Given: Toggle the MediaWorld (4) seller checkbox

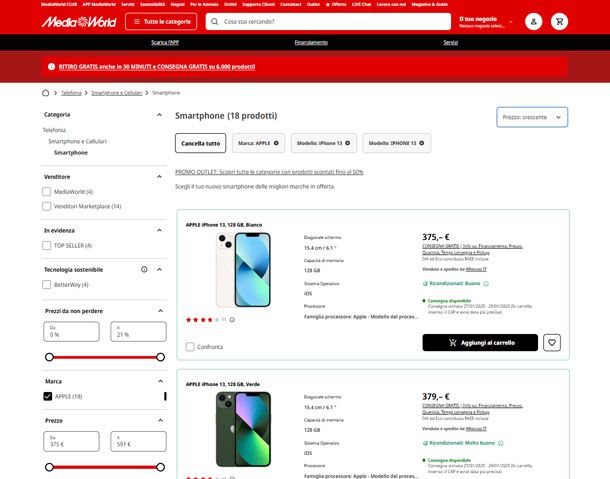Looking at the screenshot, I should click(46, 191).
